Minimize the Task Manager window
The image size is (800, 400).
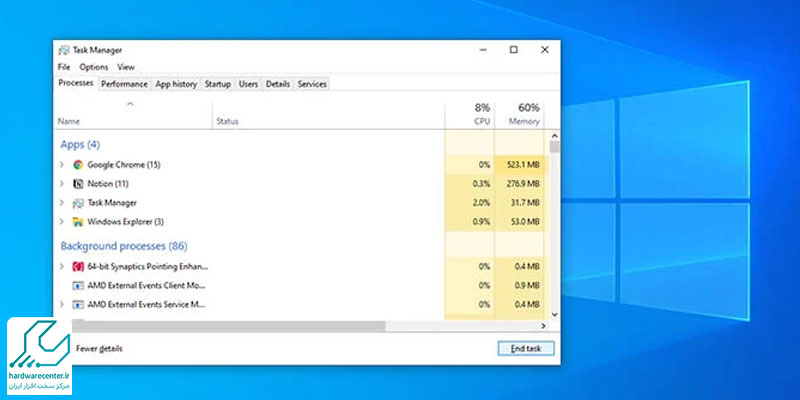pyautogui.click(x=483, y=49)
